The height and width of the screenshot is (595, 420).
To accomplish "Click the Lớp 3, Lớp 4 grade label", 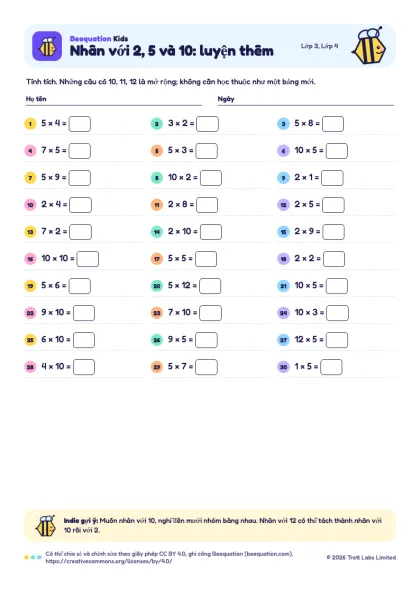I will 319,46.
